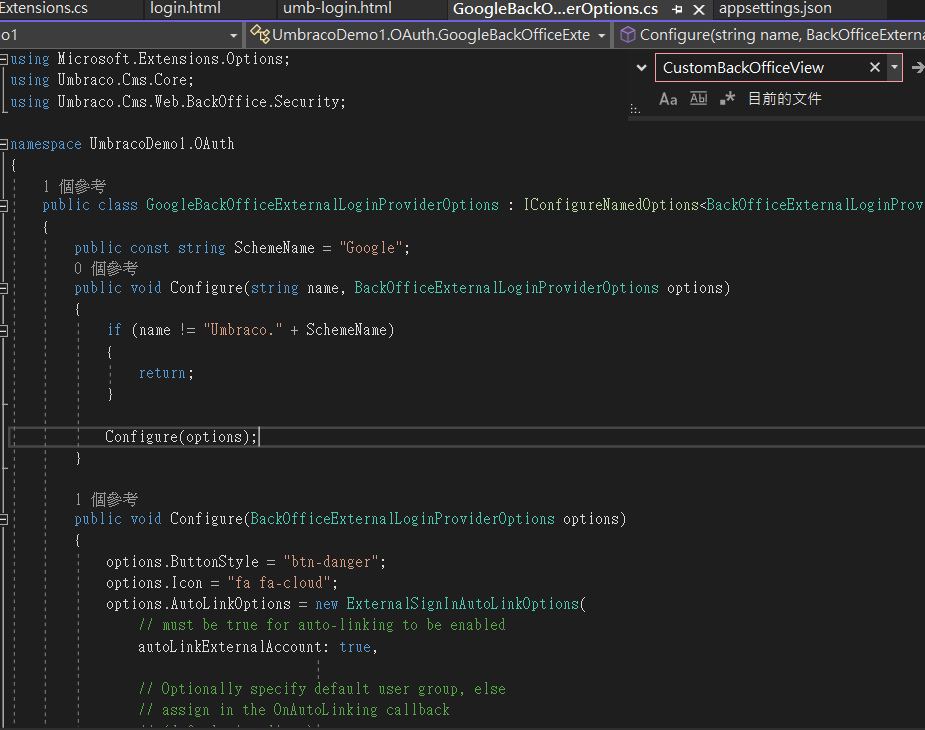Click the CustomBackOfficeView search input
This screenshot has width=925, height=730.
pyautogui.click(x=761, y=68)
